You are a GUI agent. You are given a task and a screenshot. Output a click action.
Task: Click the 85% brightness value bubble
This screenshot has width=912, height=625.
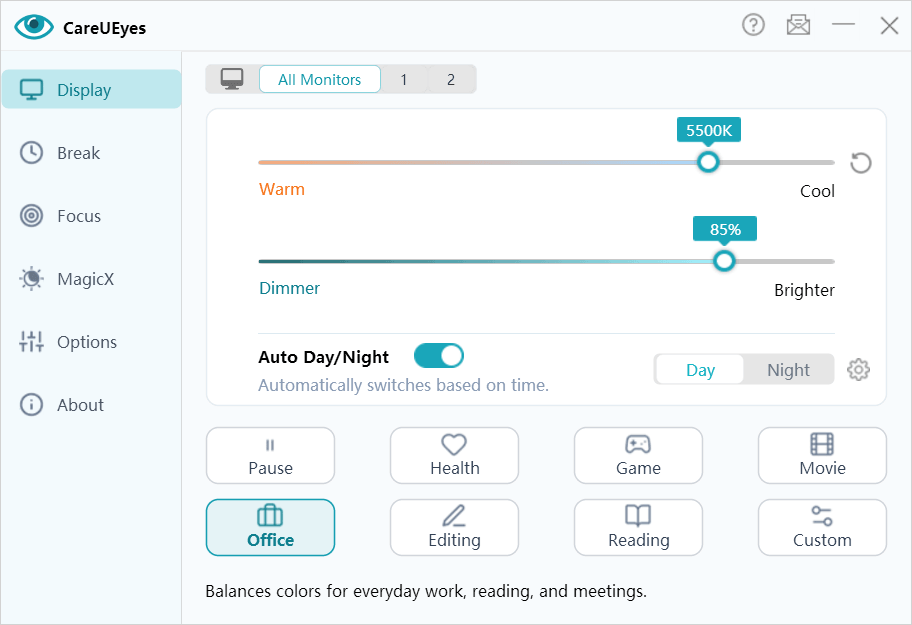tap(725, 228)
